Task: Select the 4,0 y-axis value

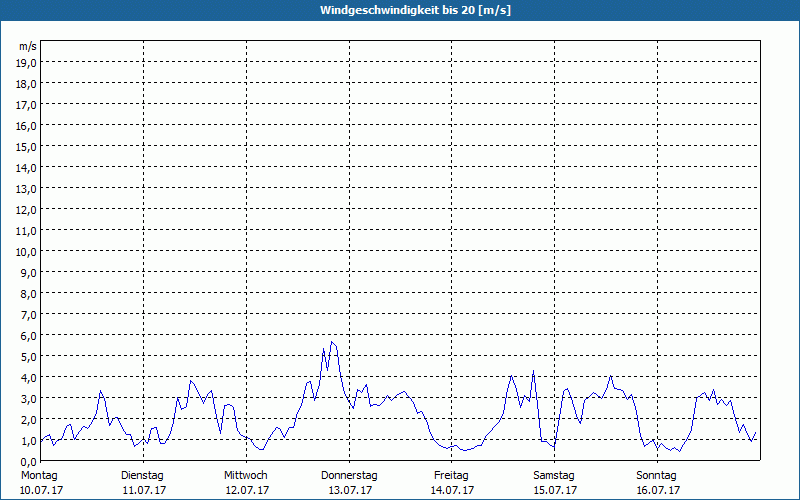Action: pos(29,378)
